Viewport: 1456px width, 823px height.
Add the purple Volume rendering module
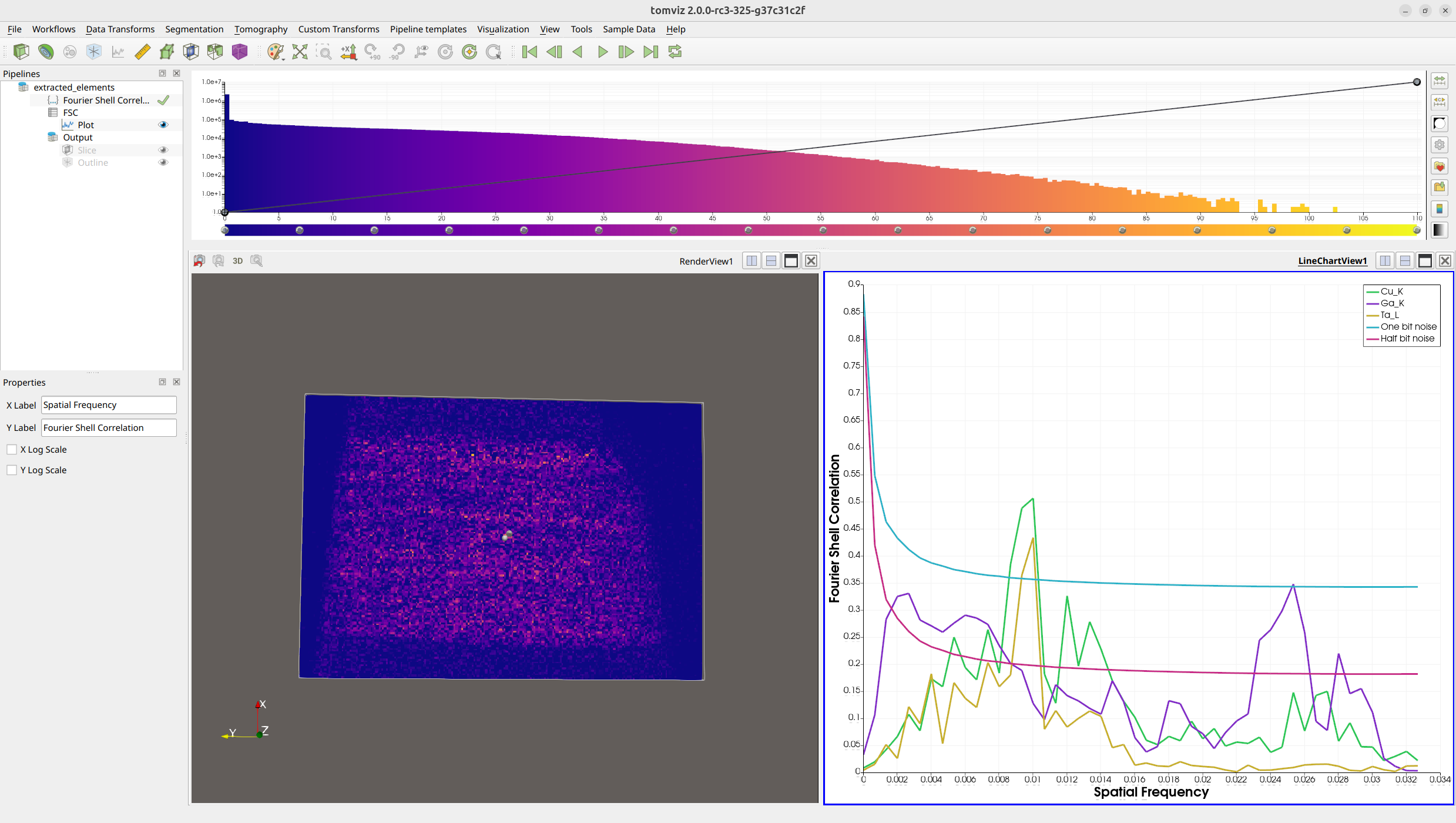pyautogui.click(x=240, y=52)
